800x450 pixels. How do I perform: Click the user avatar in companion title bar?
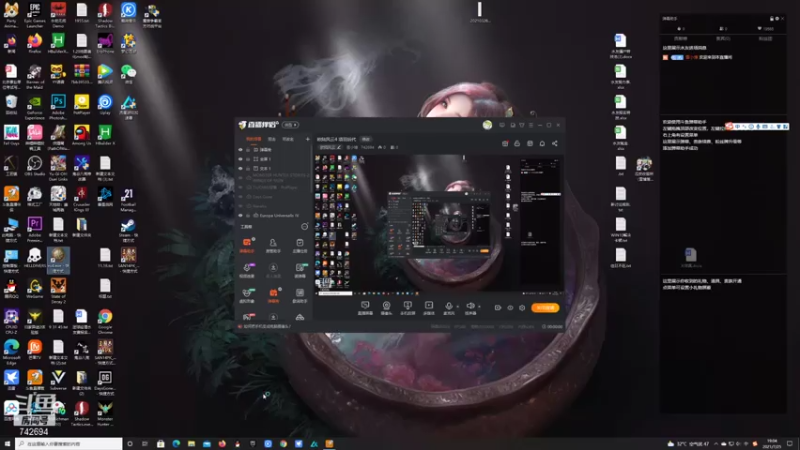click(x=487, y=124)
